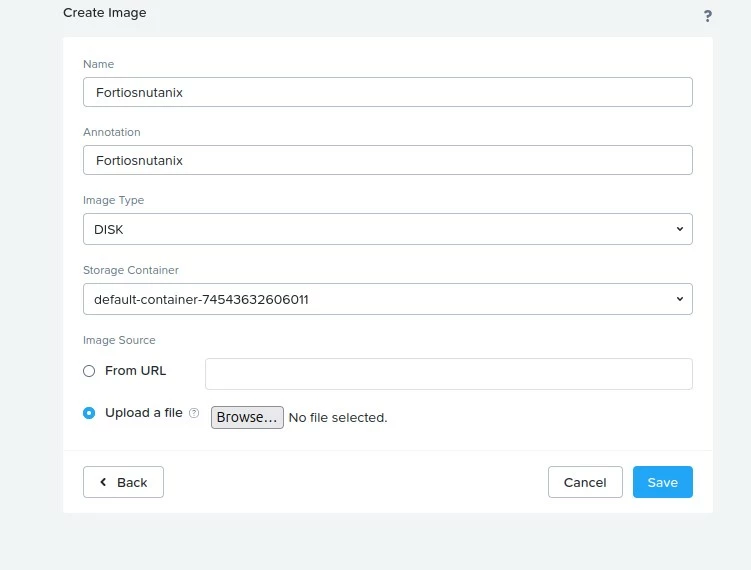Click the Annotation text field
Screen dimensions: 751x570
(387, 160)
